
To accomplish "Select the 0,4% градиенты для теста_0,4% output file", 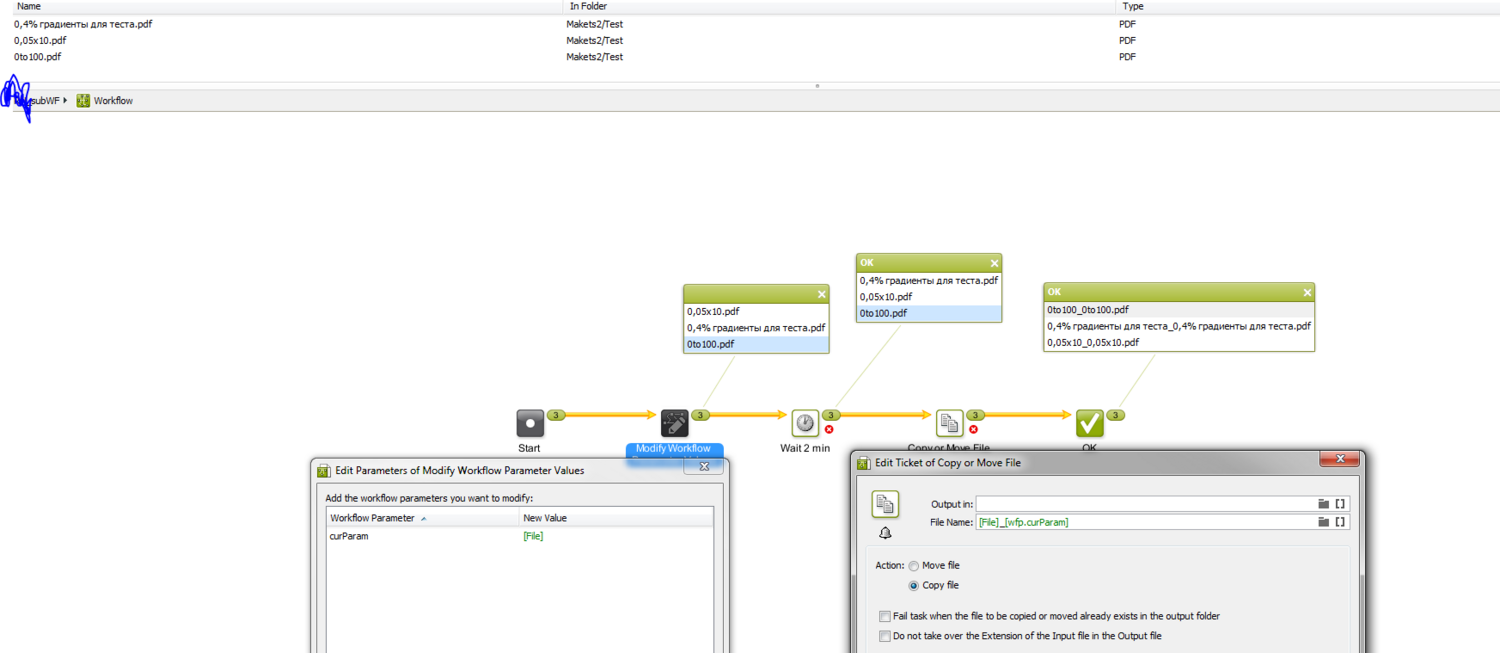I will (1179, 326).
